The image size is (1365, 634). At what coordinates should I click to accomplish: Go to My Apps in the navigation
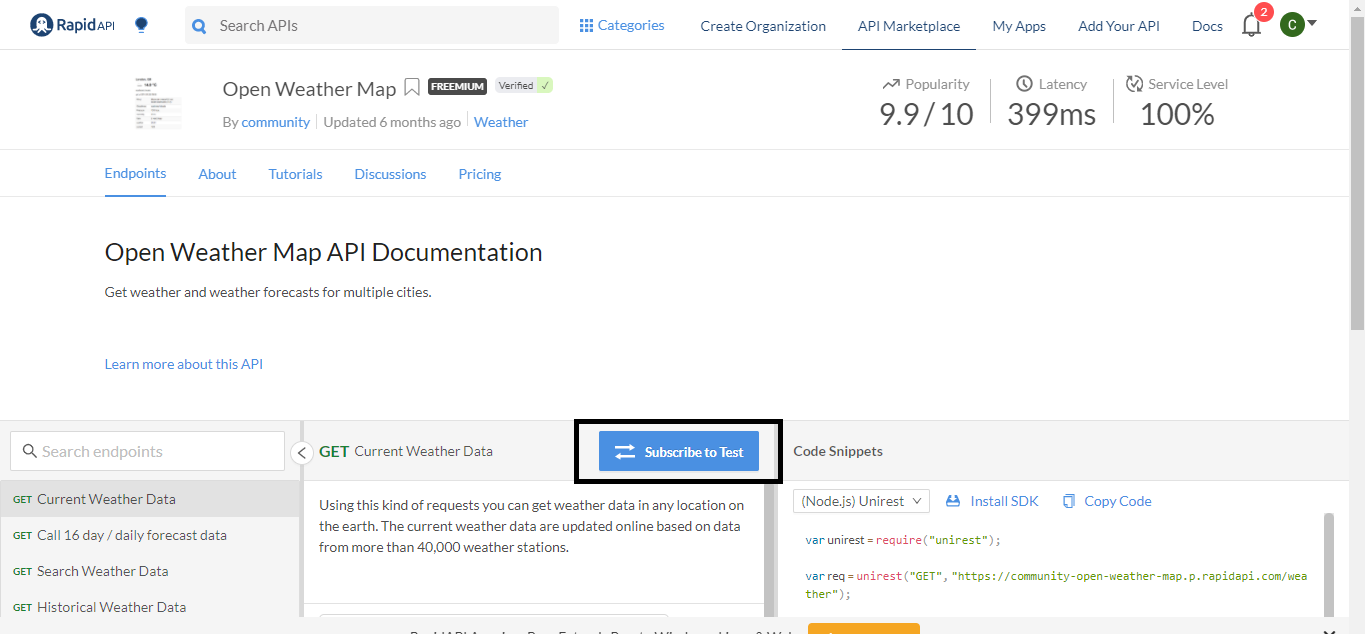1019,26
